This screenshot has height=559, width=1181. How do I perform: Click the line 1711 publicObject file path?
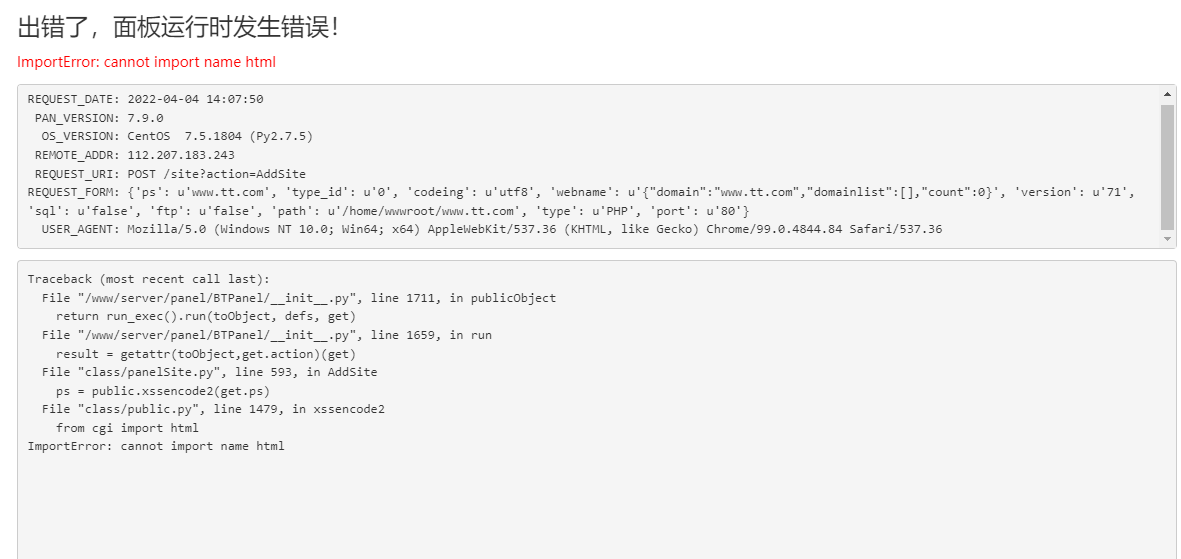[299, 298]
